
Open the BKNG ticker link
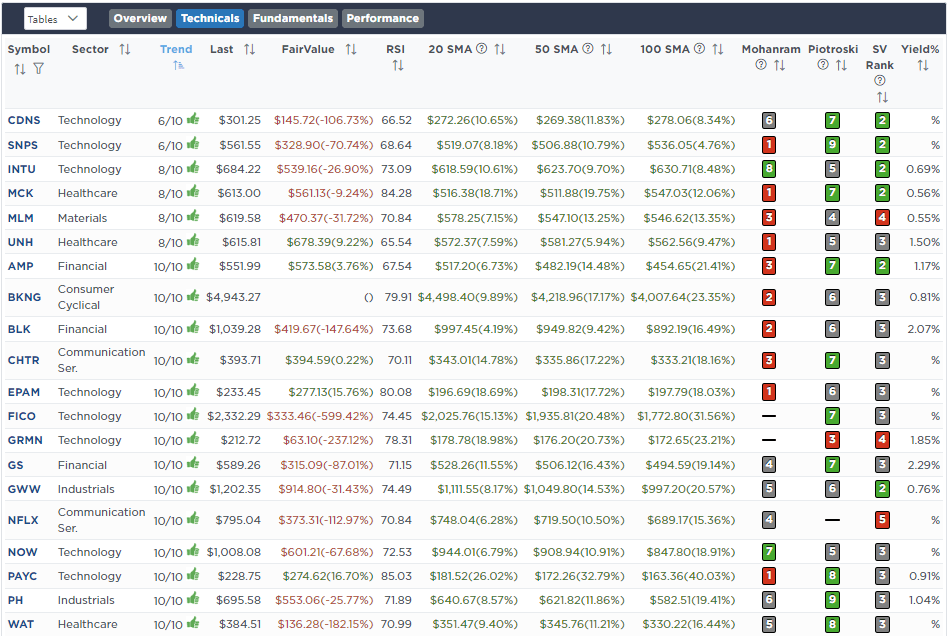(x=24, y=297)
